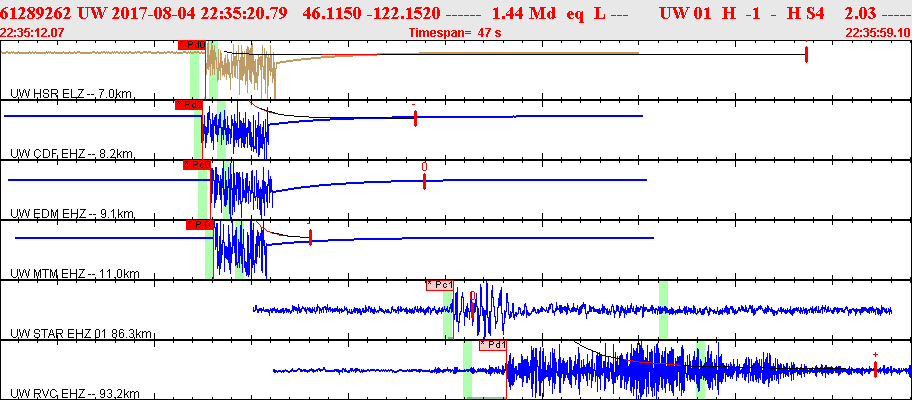Click the Pd0 pick flag on HSR trace
Screen dimensions: 912x400
pyautogui.click(x=191, y=45)
